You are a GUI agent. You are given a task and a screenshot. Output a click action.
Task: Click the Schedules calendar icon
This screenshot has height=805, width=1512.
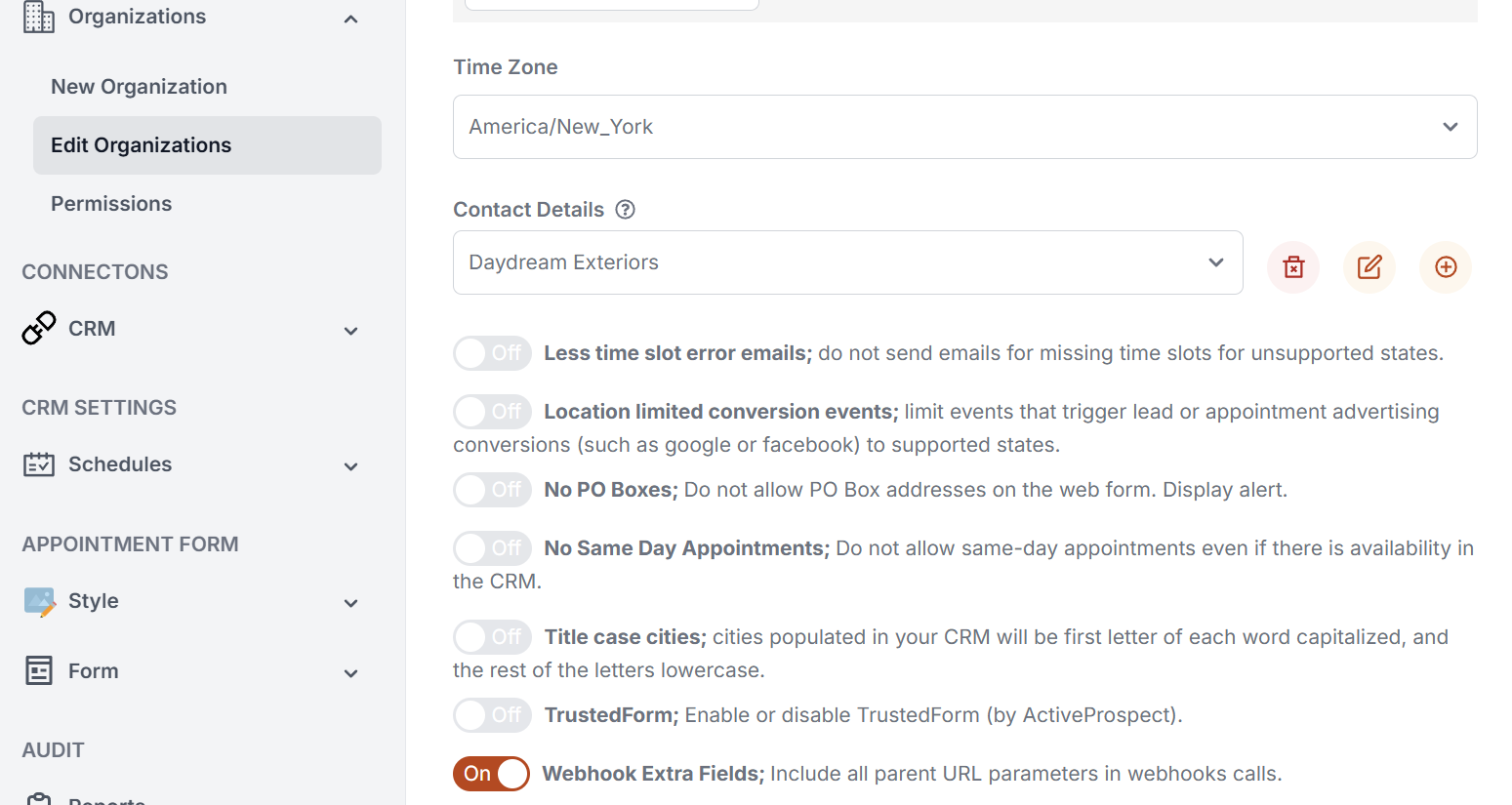38,464
